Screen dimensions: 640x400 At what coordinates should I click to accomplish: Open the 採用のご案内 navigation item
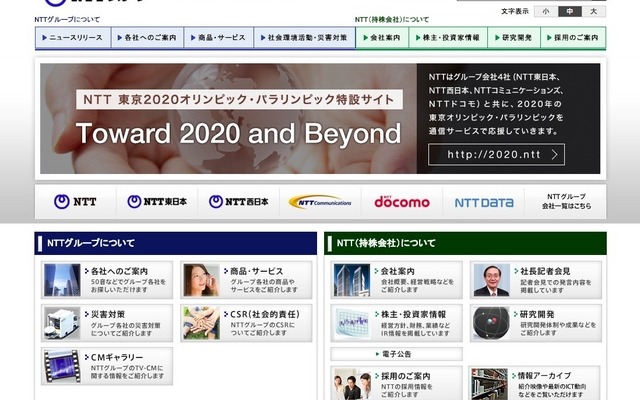(x=573, y=38)
